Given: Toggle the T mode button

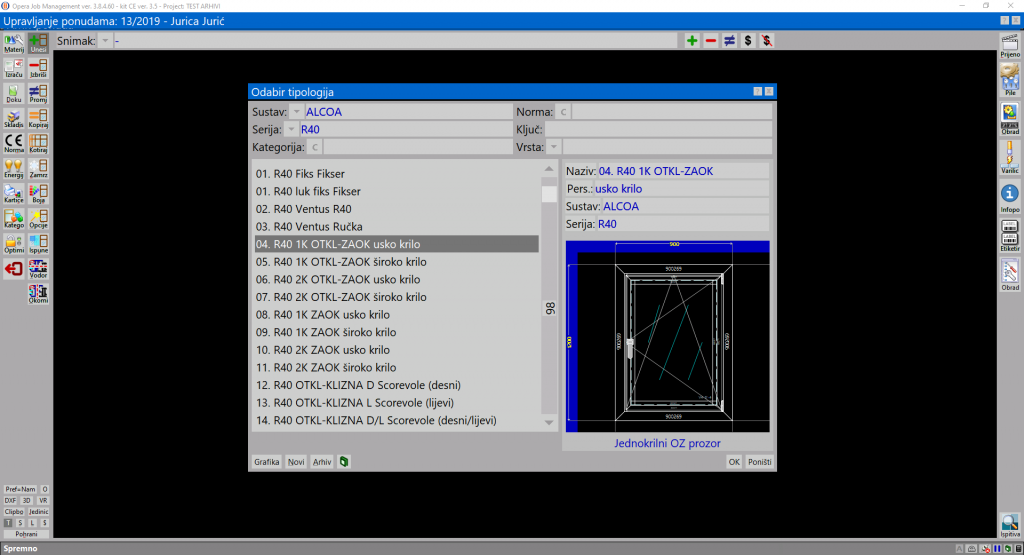Looking at the screenshot, I should (8, 523).
